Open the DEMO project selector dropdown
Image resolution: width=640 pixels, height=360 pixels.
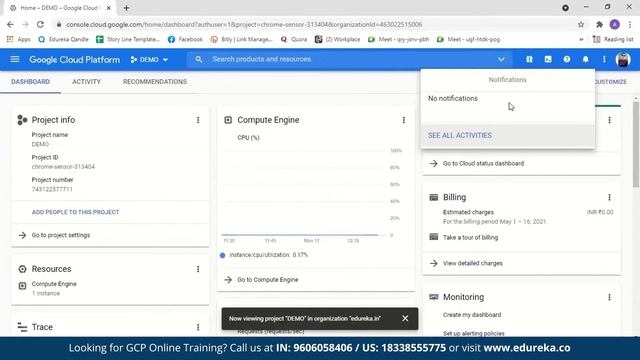pyautogui.click(x=149, y=60)
